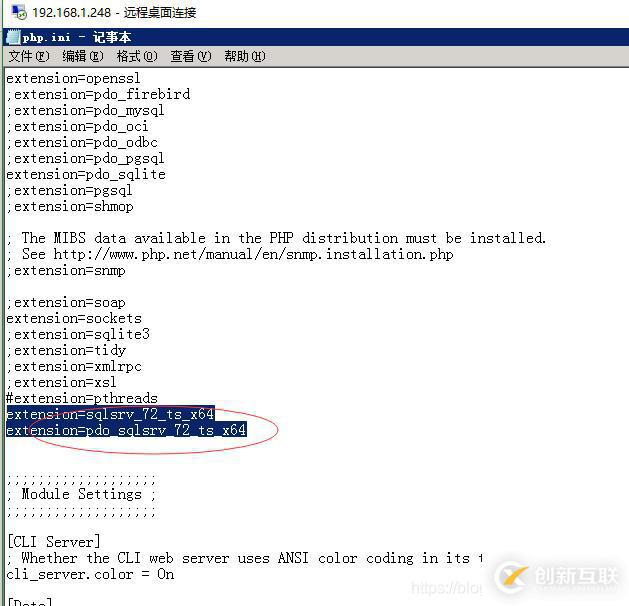Screen dimensions: 629x606
Task: Click the line ;extension=pdo_pgsql
Action: (85, 158)
